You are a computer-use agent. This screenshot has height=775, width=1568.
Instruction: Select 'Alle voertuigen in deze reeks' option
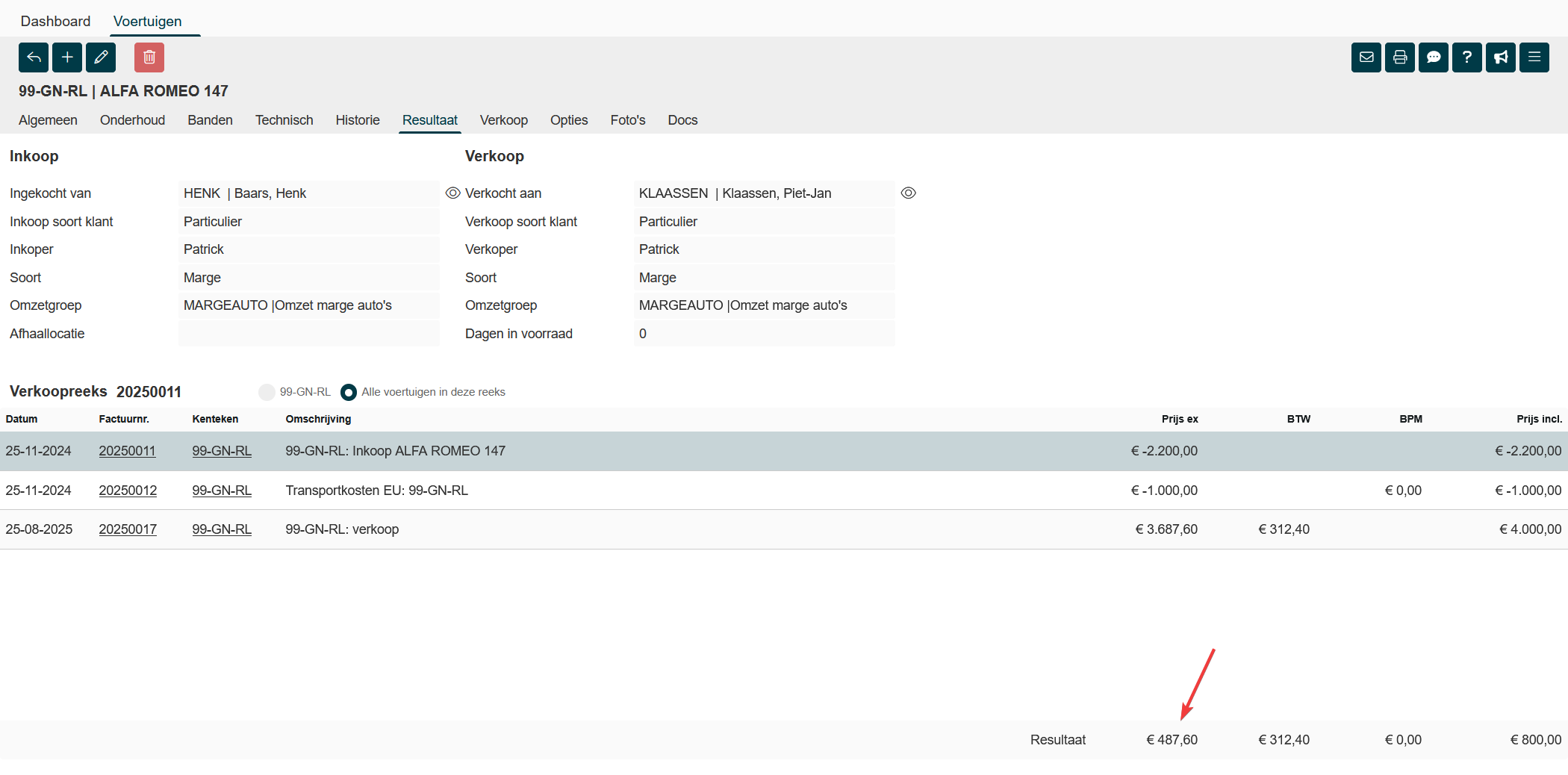[349, 392]
